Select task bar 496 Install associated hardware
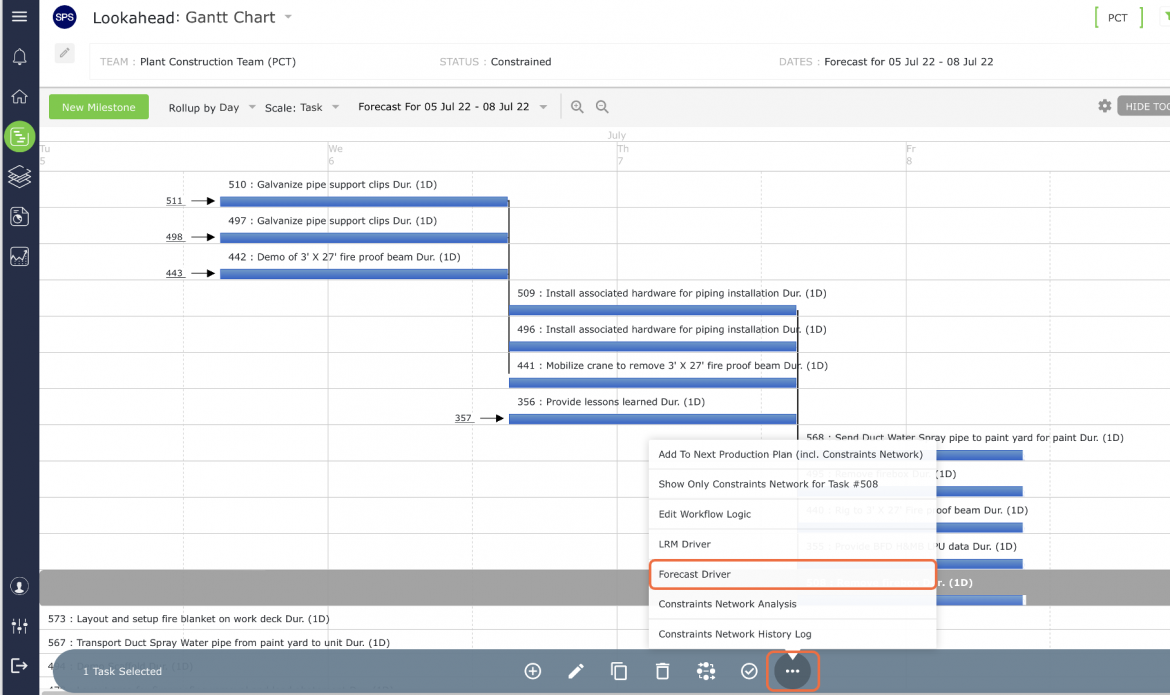1170x695 pixels. (653, 346)
